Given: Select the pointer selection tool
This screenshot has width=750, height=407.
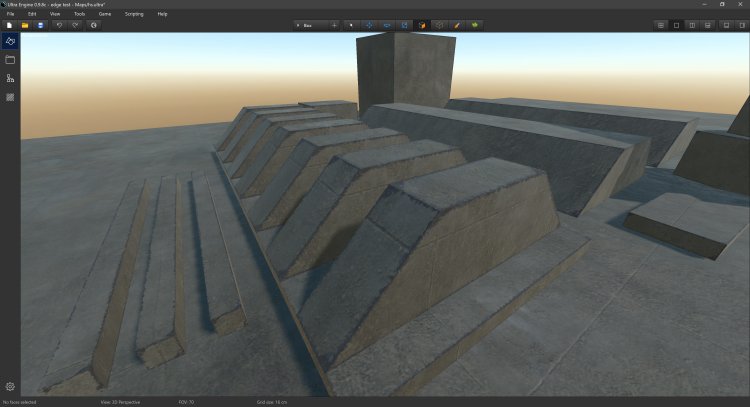Looking at the screenshot, I should coord(351,25).
